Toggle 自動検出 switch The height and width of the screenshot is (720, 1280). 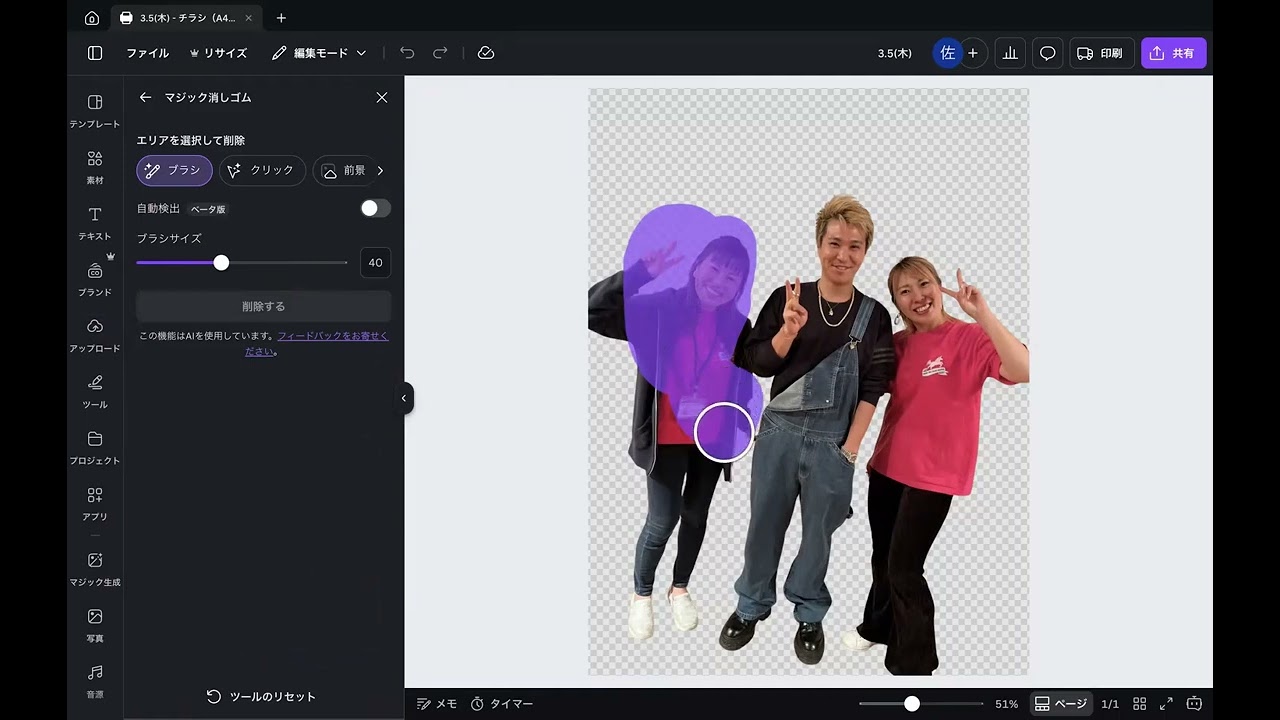(375, 208)
